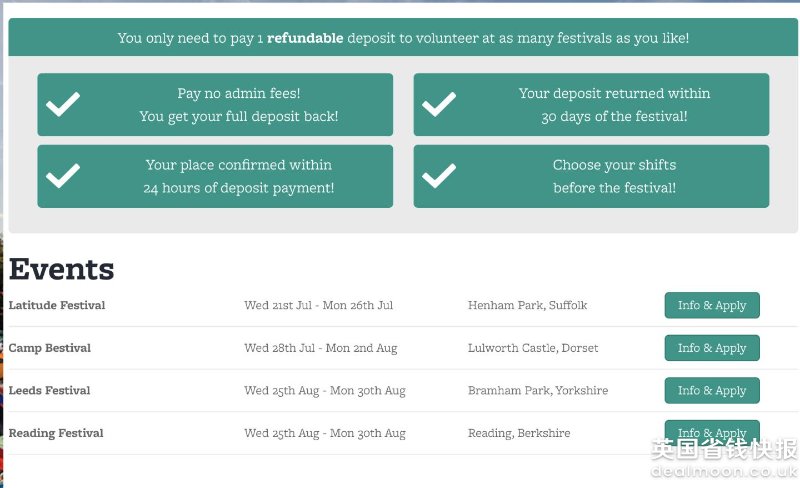Click the Events heading
The height and width of the screenshot is (488, 800).
point(61,269)
